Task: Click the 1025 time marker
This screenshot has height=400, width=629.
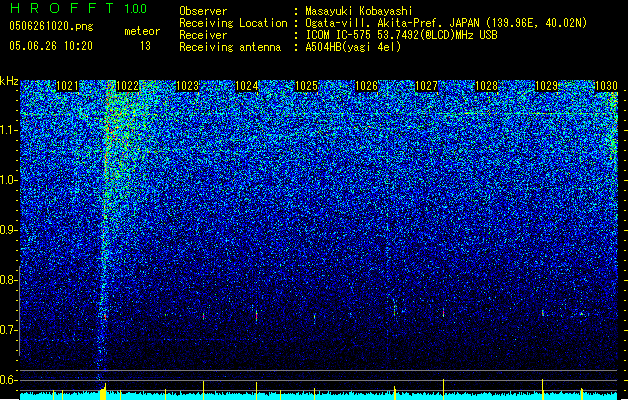Action: pos(306,86)
